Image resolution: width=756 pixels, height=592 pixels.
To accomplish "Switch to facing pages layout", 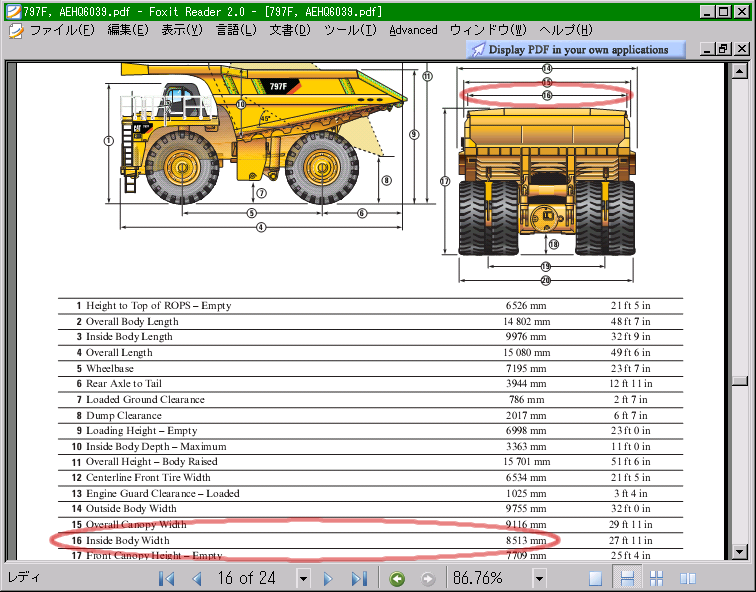I will (688, 578).
